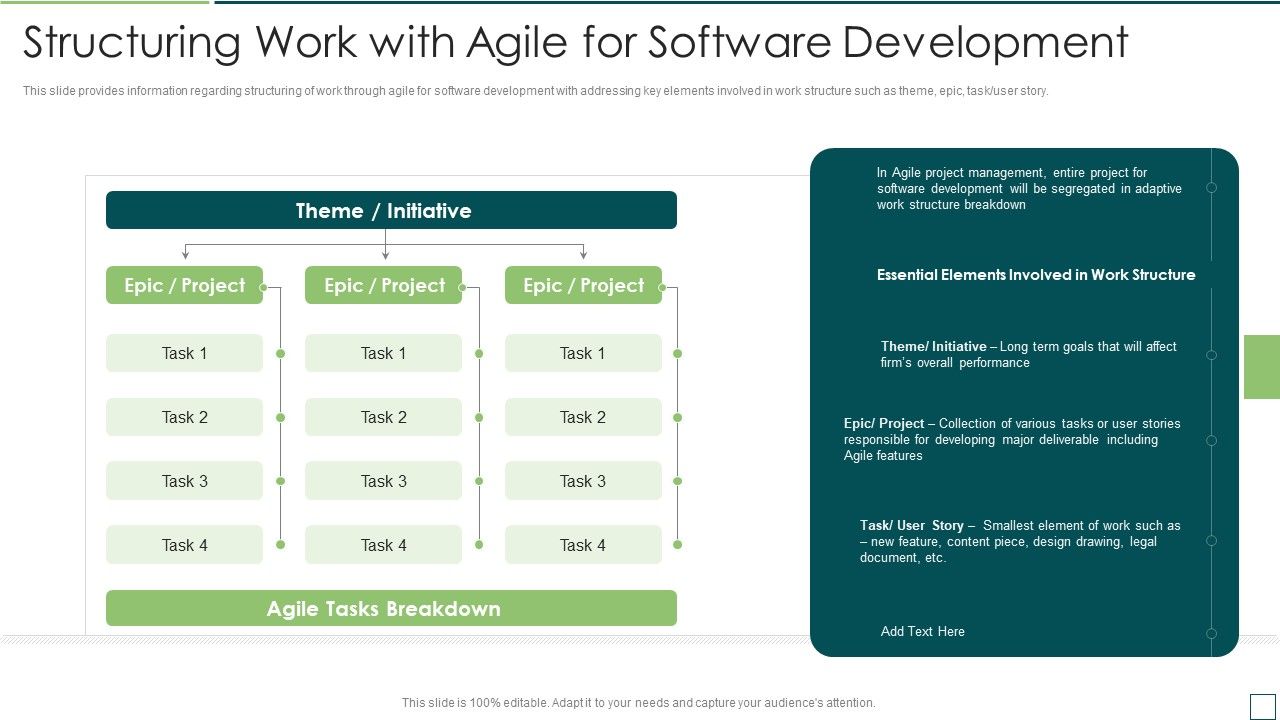The height and width of the screenshot is (720, 1280).
Task: Click the first Epic / Project box
Action: point(184,285)
